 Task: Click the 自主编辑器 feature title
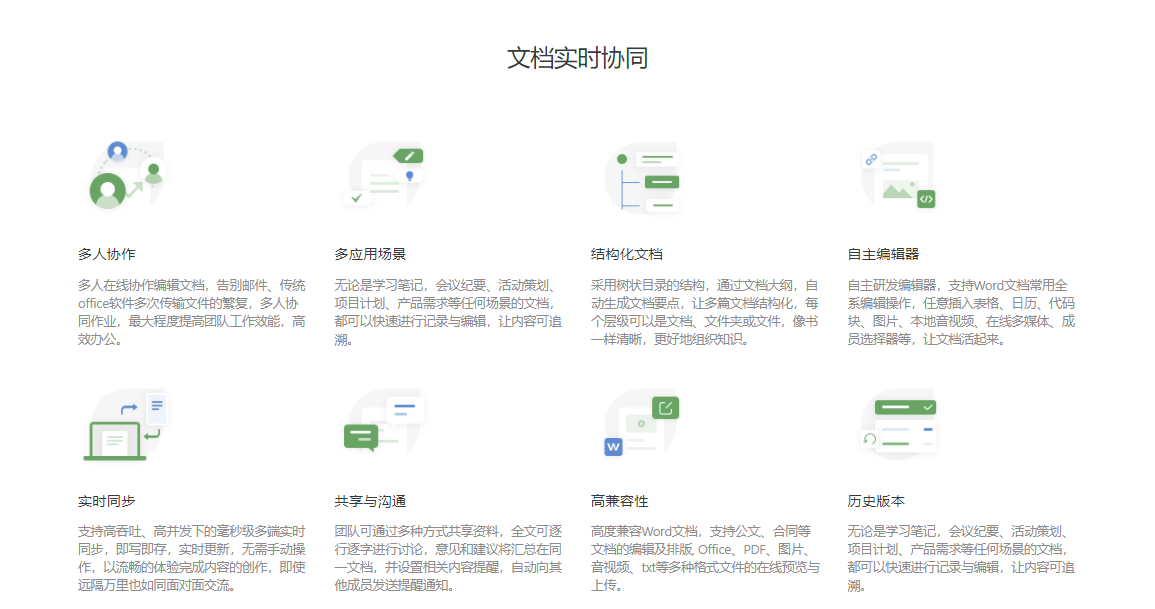[x=883, y=254]
